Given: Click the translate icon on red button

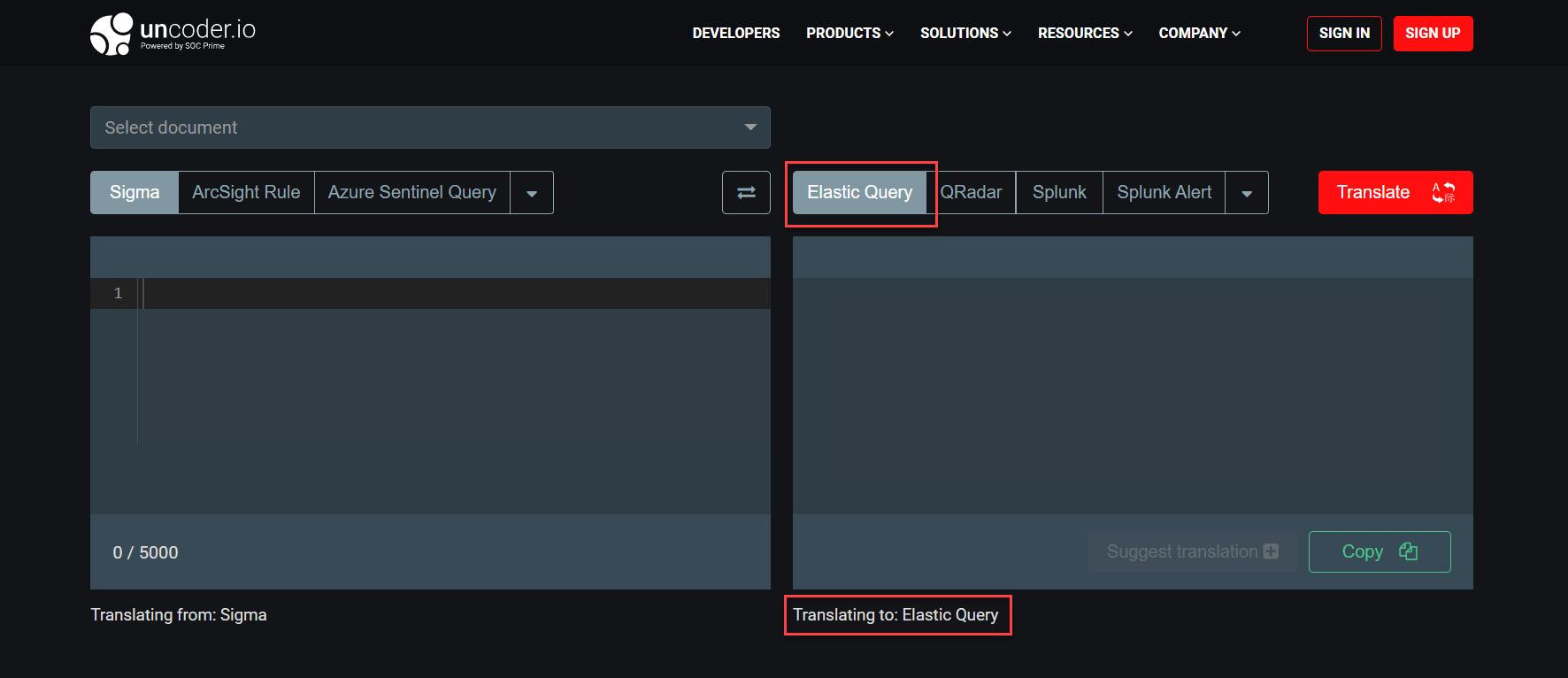Looking at the screenshot, I should tap(1443, 192).
